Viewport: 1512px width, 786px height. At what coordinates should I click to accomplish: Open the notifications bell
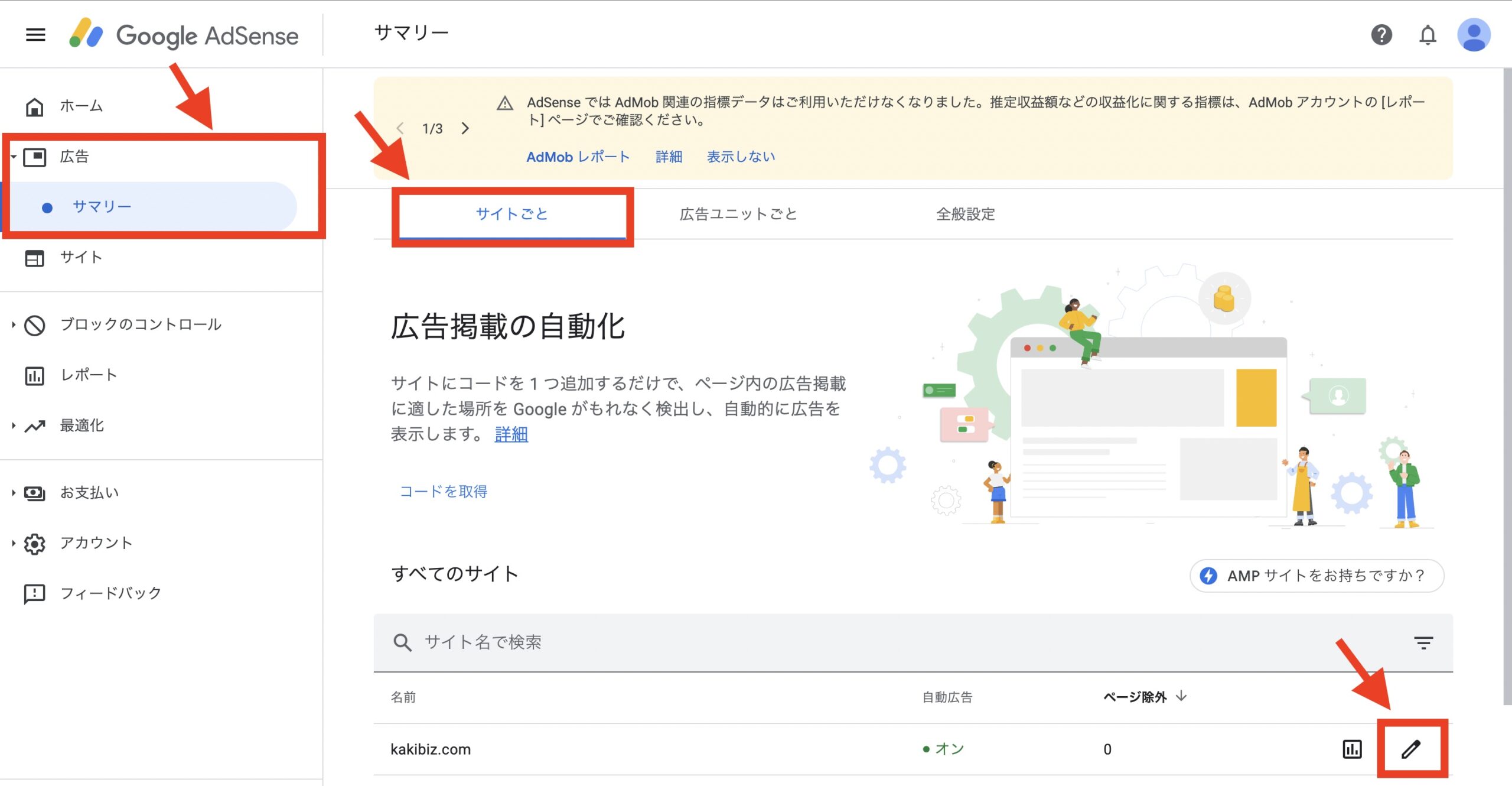(1428, 35)
